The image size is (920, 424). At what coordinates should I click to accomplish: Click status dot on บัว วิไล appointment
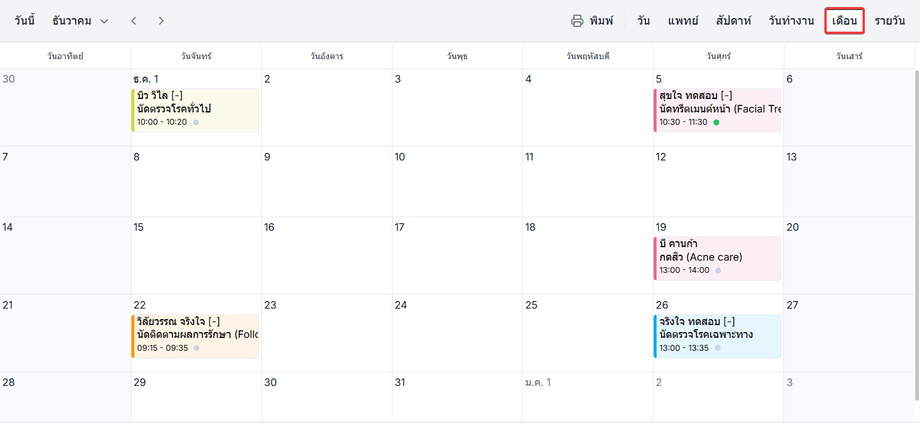tap(196, 122)
